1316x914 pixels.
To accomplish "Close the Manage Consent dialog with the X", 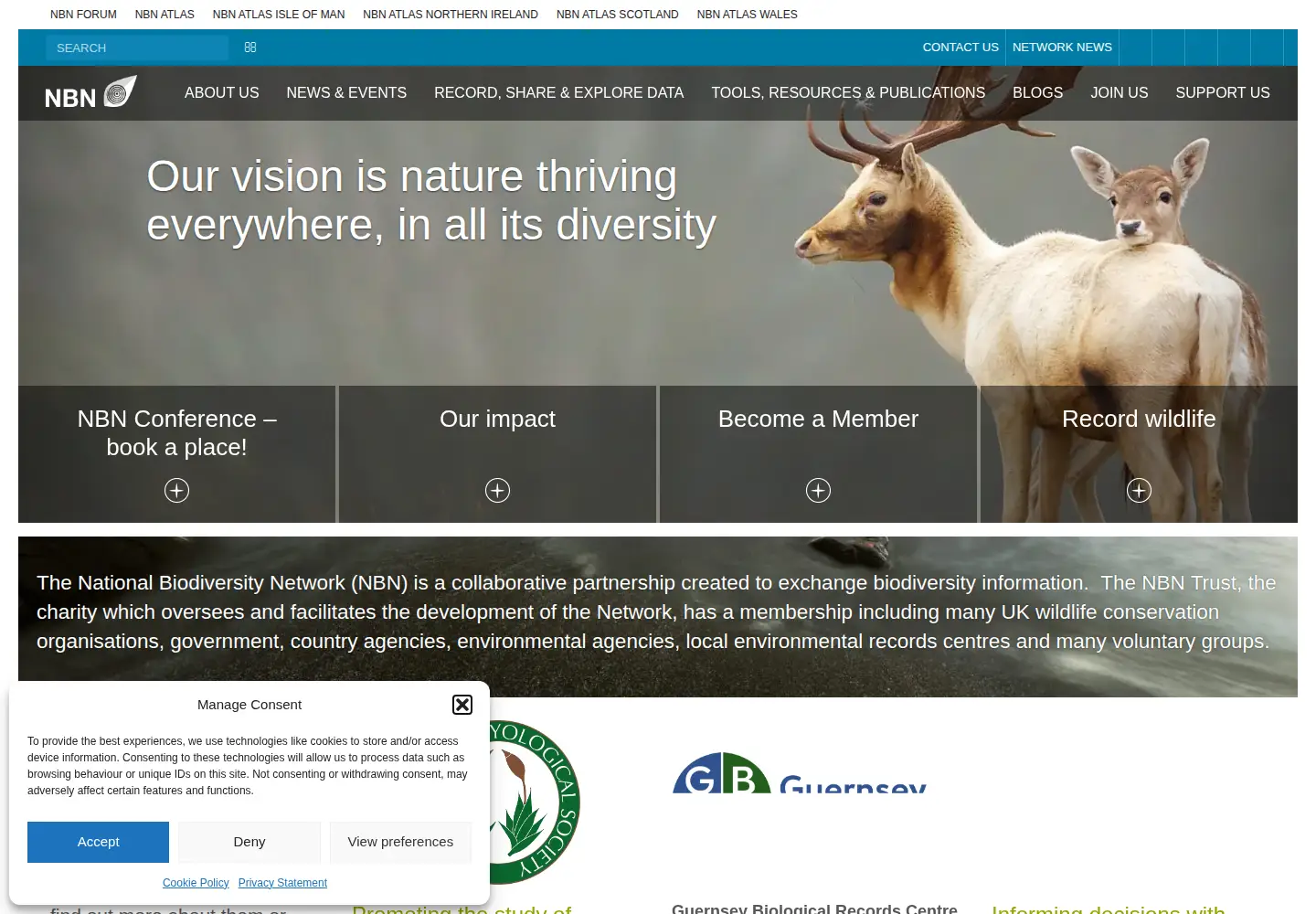I will coord(462,705).
